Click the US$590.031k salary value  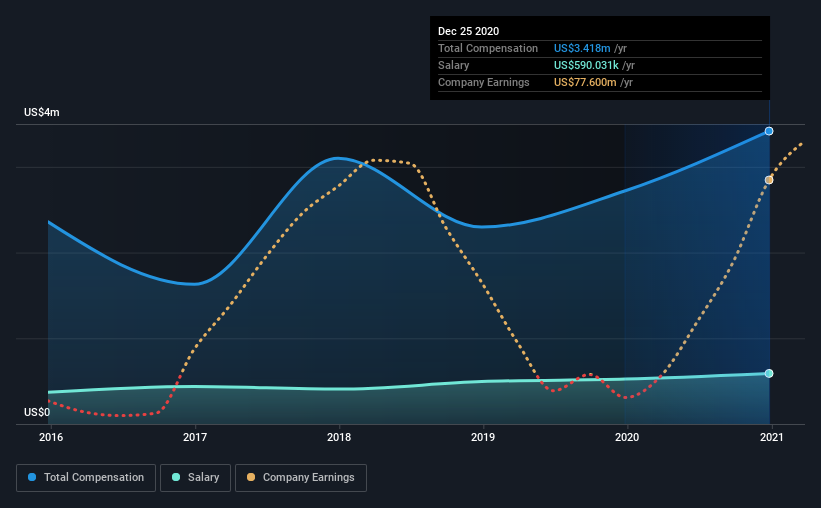tap(586, 65)
